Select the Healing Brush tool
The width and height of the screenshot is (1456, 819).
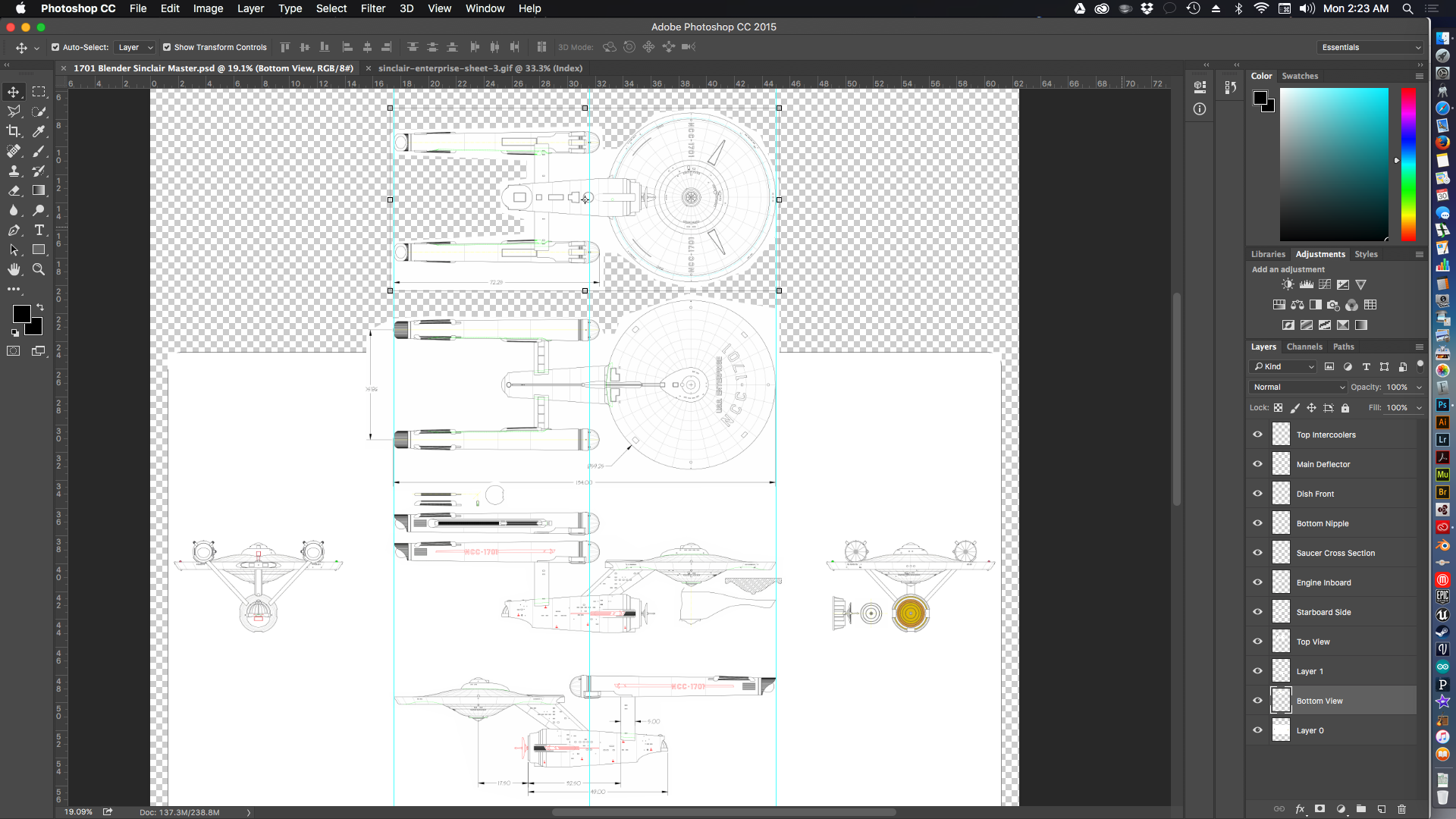pyautogui.click(x=14, y=151)
